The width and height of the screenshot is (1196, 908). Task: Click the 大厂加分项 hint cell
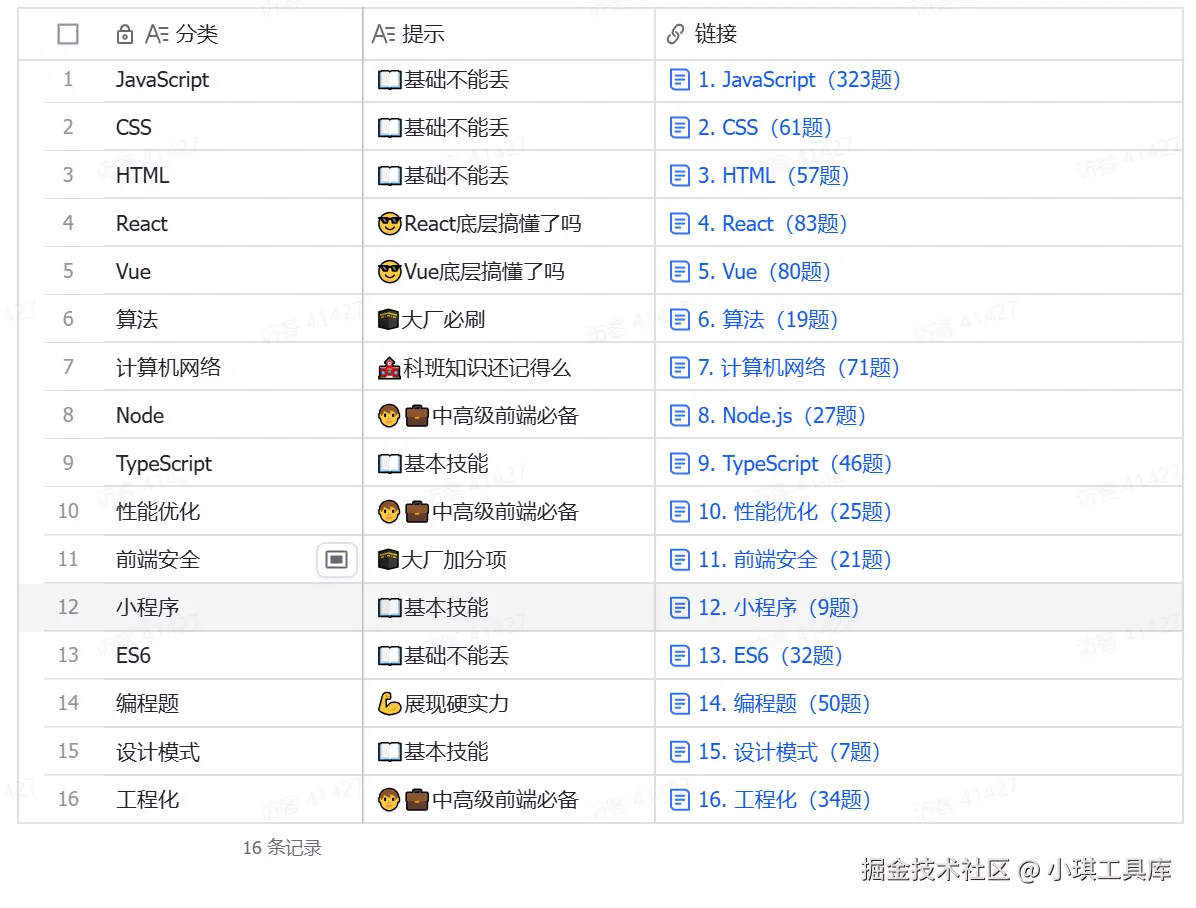point(509,560)
